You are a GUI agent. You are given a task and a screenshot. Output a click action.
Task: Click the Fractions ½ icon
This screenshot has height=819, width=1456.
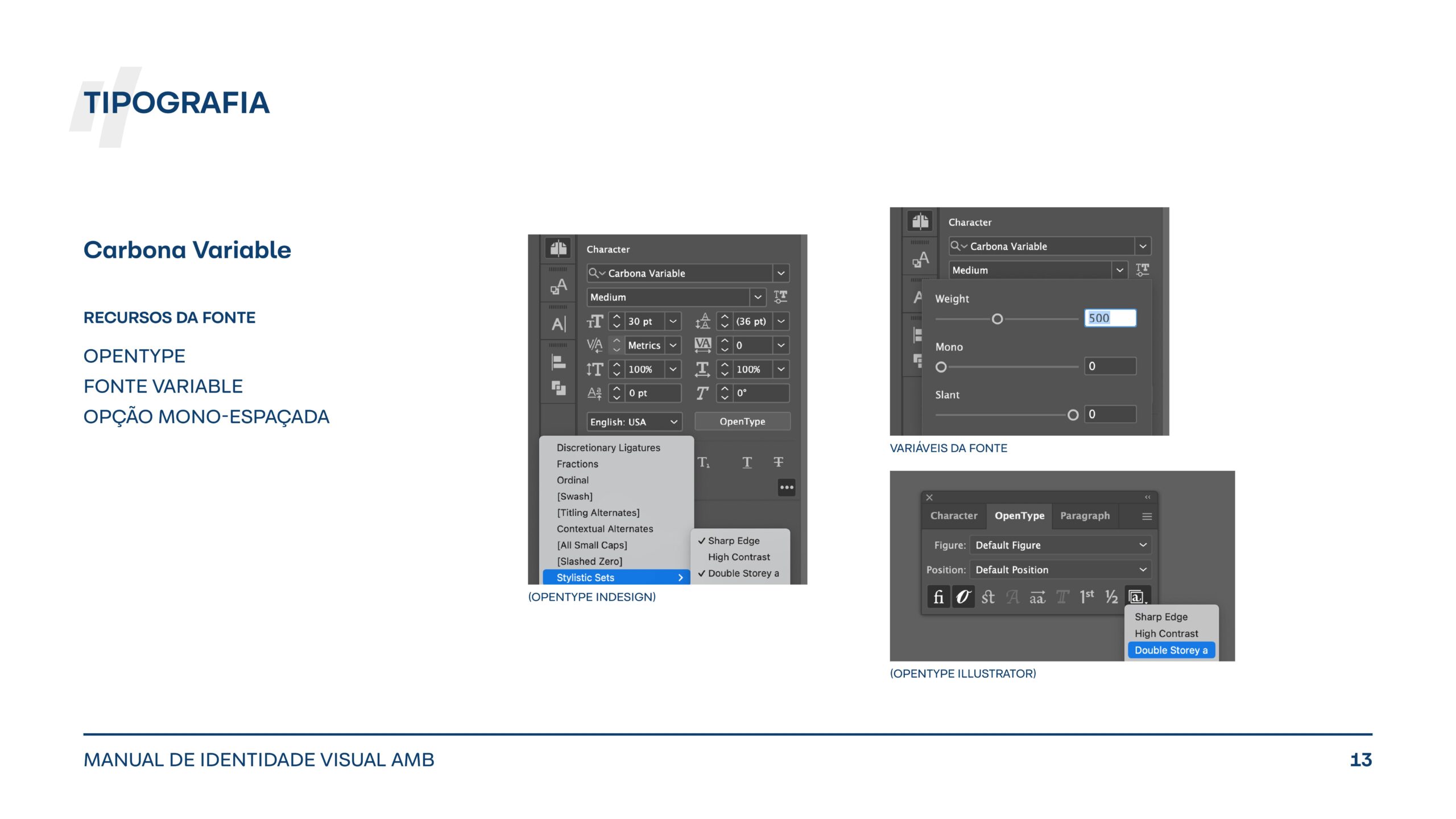coord(1111,597)
